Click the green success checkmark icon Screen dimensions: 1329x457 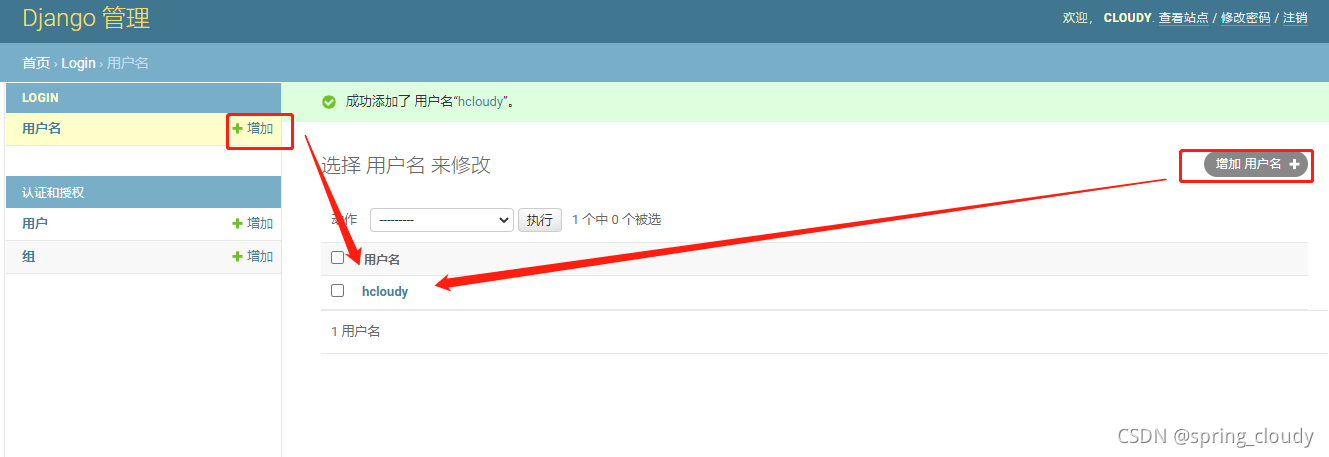329,102
